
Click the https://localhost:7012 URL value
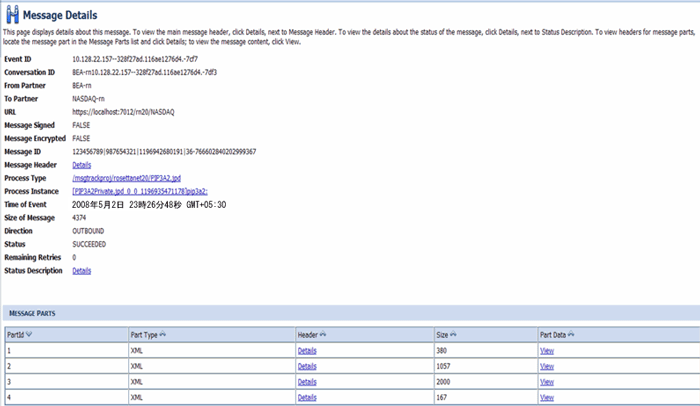123,112
